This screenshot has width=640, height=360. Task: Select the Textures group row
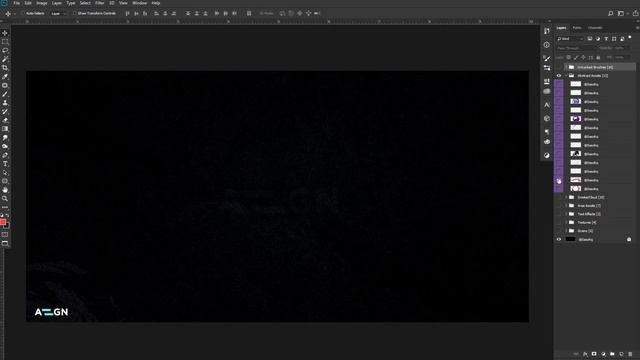(x=600, y=222)
